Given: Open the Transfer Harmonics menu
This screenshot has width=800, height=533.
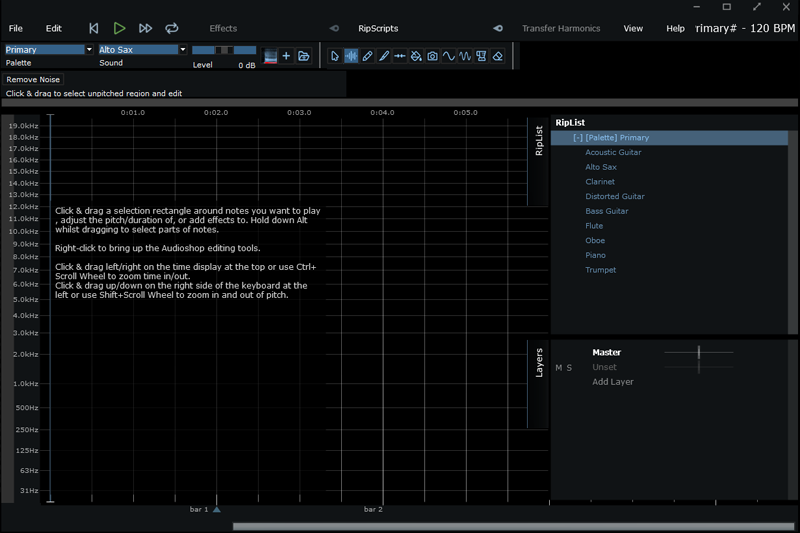Looking at the screenshot, I should [561, 29].
